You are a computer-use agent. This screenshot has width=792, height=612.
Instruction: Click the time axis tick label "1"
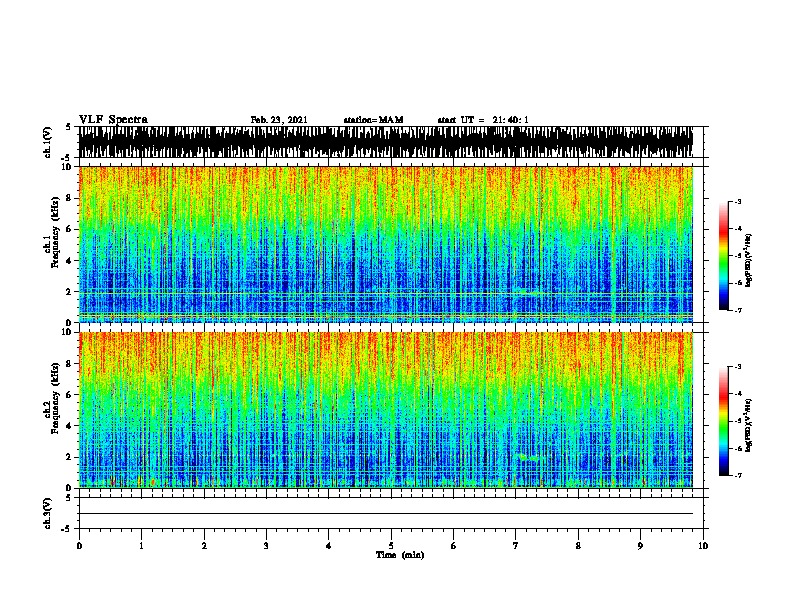pyautogui.click(x=141, y=546)
